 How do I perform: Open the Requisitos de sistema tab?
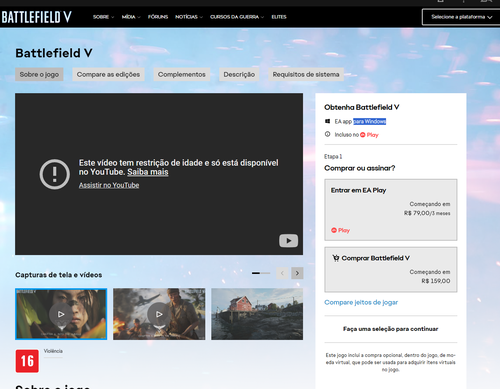pos(306,74)
